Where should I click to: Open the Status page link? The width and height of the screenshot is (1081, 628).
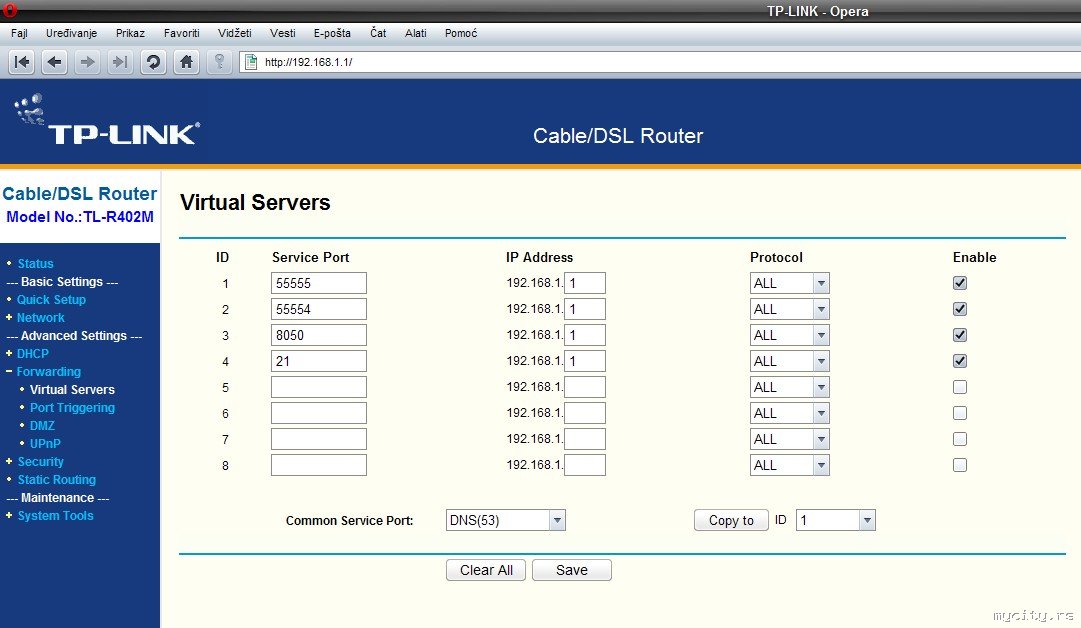(x=35, y=263)
